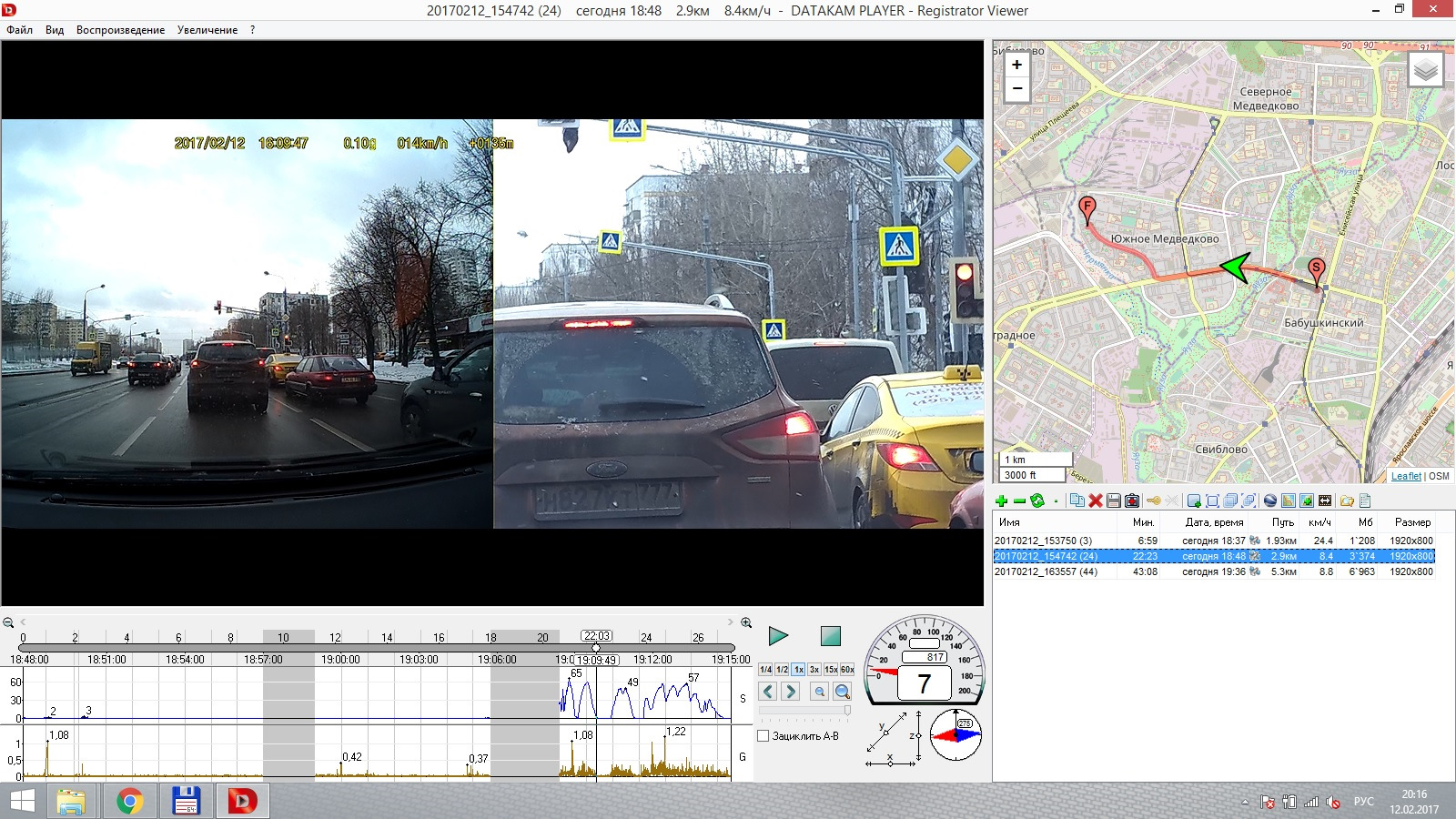Screen dimensions: 1456x819
Task: Open the Leaflet link
Action: pos(1406,476)
